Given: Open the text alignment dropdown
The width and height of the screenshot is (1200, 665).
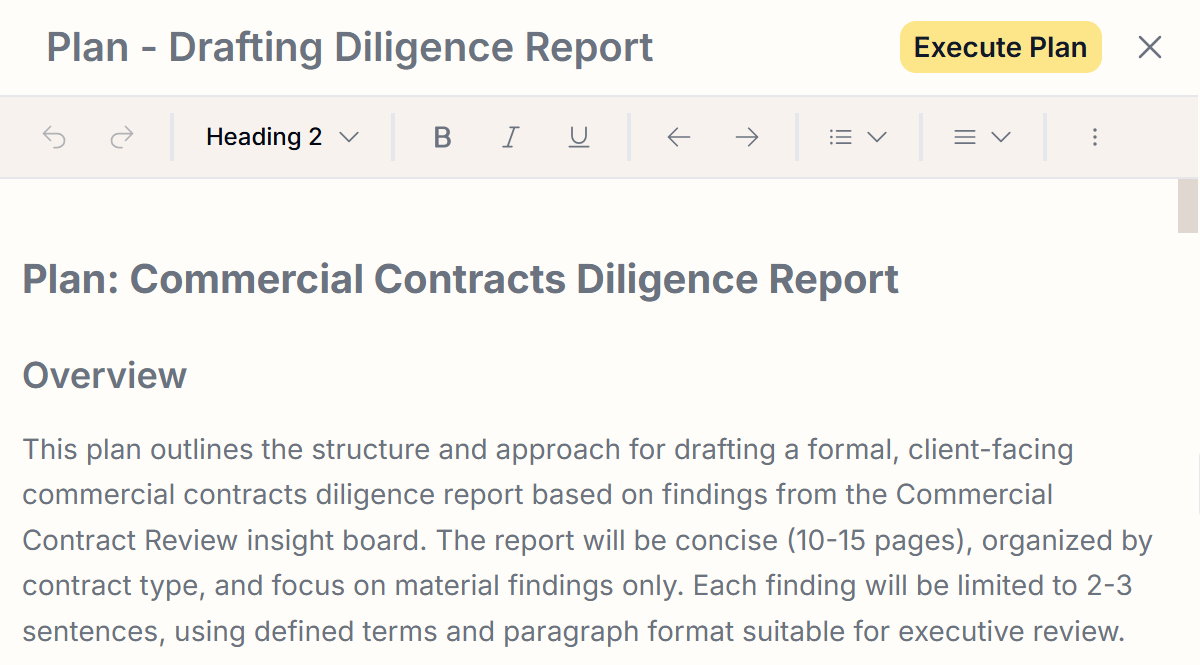Looking at the screenshot, I should click(x=982, y=137).
